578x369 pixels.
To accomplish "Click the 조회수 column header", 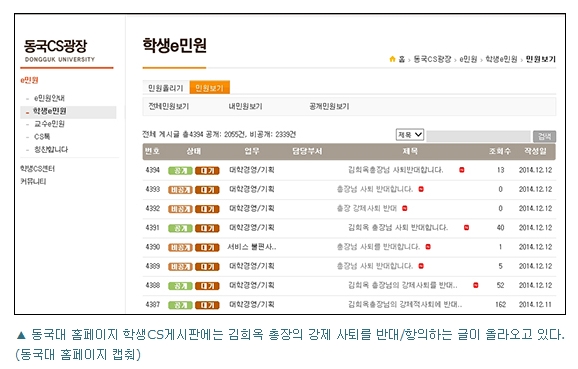I will [499, 151].
